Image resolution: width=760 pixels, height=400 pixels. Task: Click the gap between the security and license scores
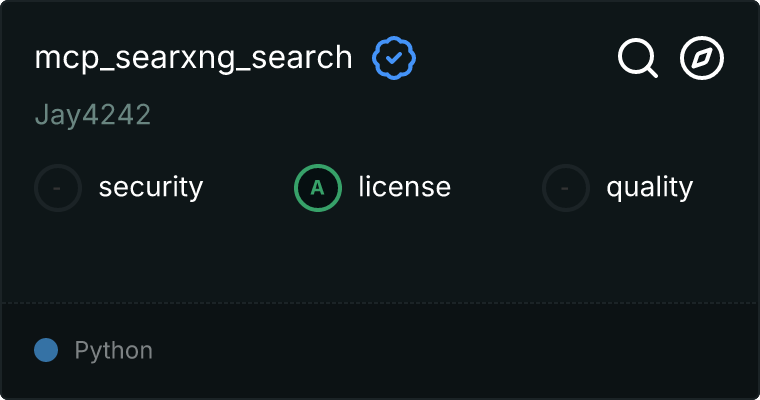(248, 187)
